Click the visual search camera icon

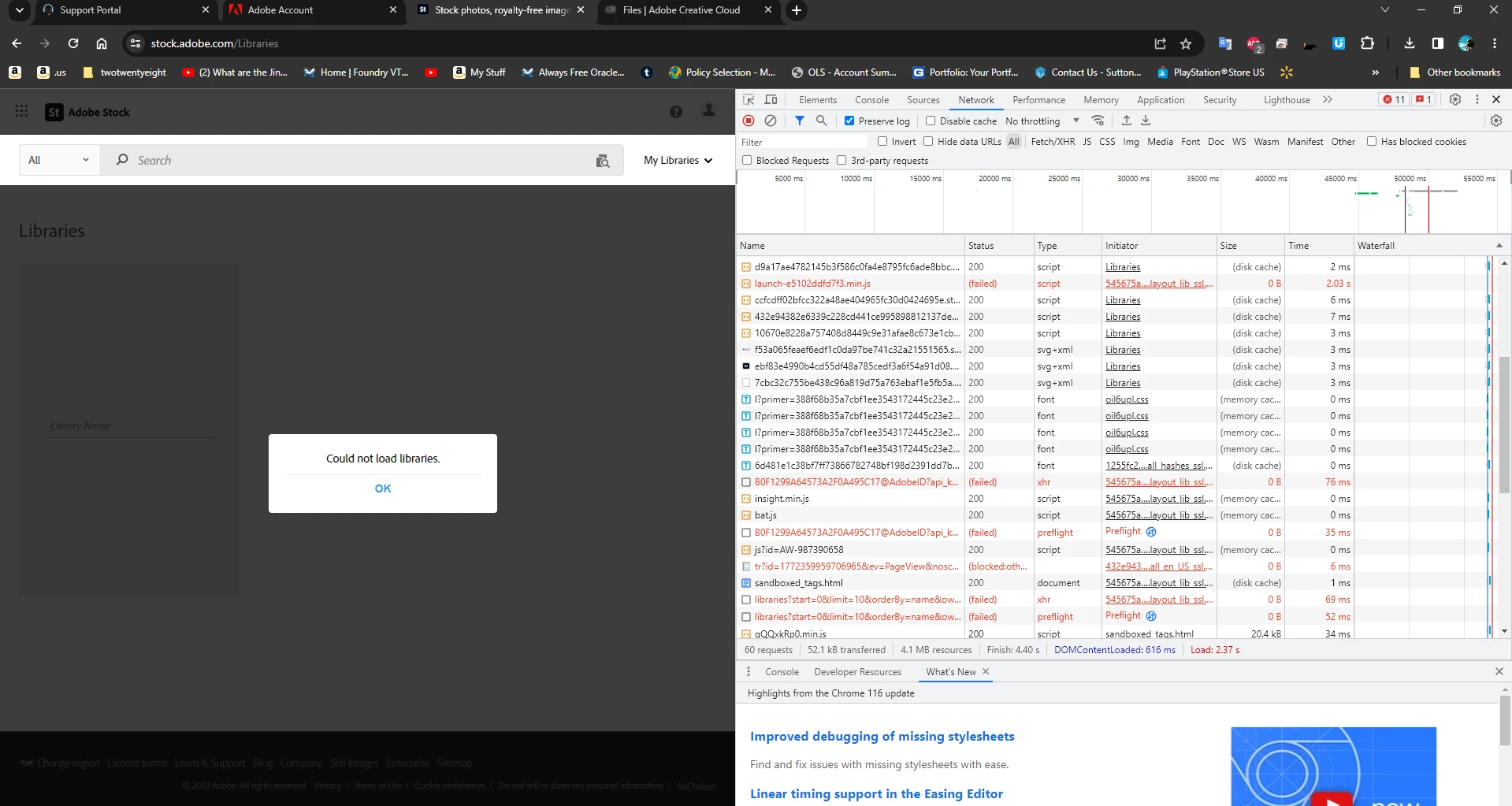coord(603,161)
